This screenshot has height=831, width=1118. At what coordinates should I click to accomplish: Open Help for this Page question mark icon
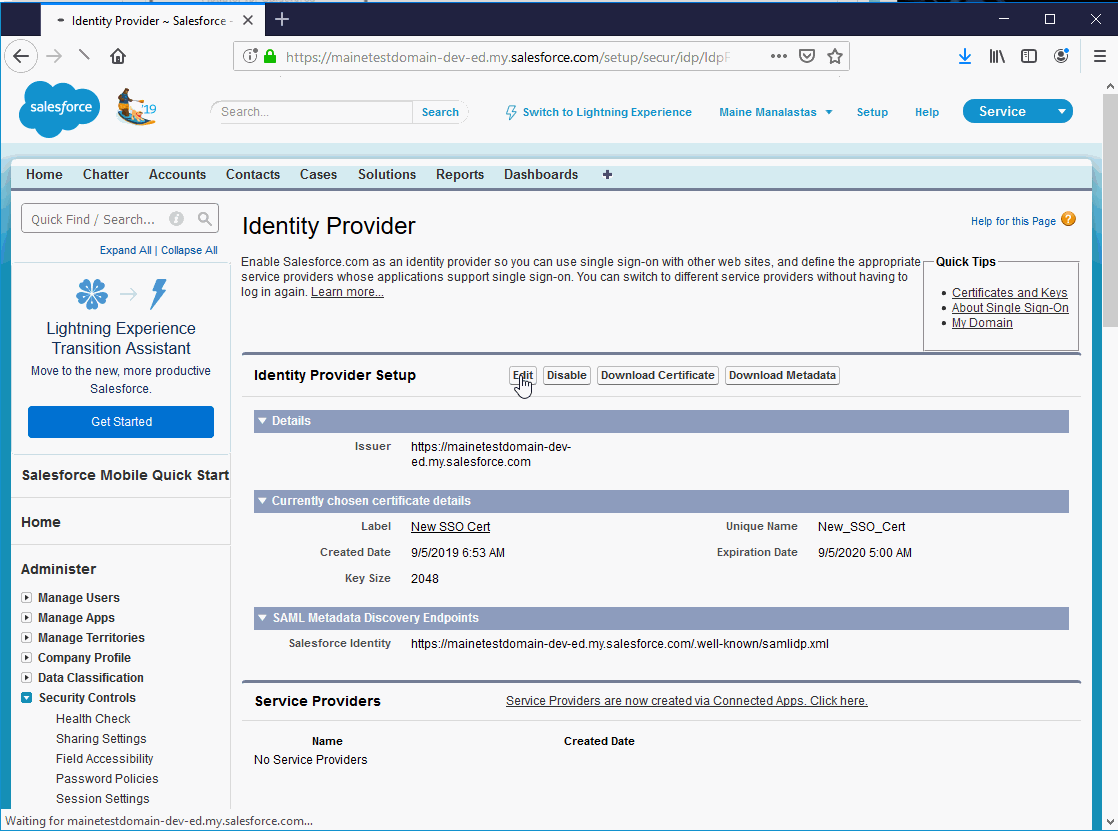point(1068,220)
